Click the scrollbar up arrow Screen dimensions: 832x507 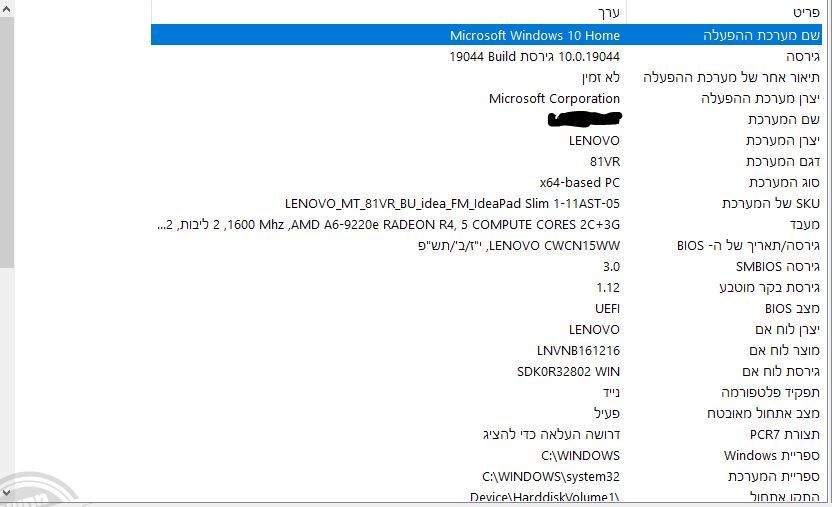pyautogui.click(x=7, y=8)
